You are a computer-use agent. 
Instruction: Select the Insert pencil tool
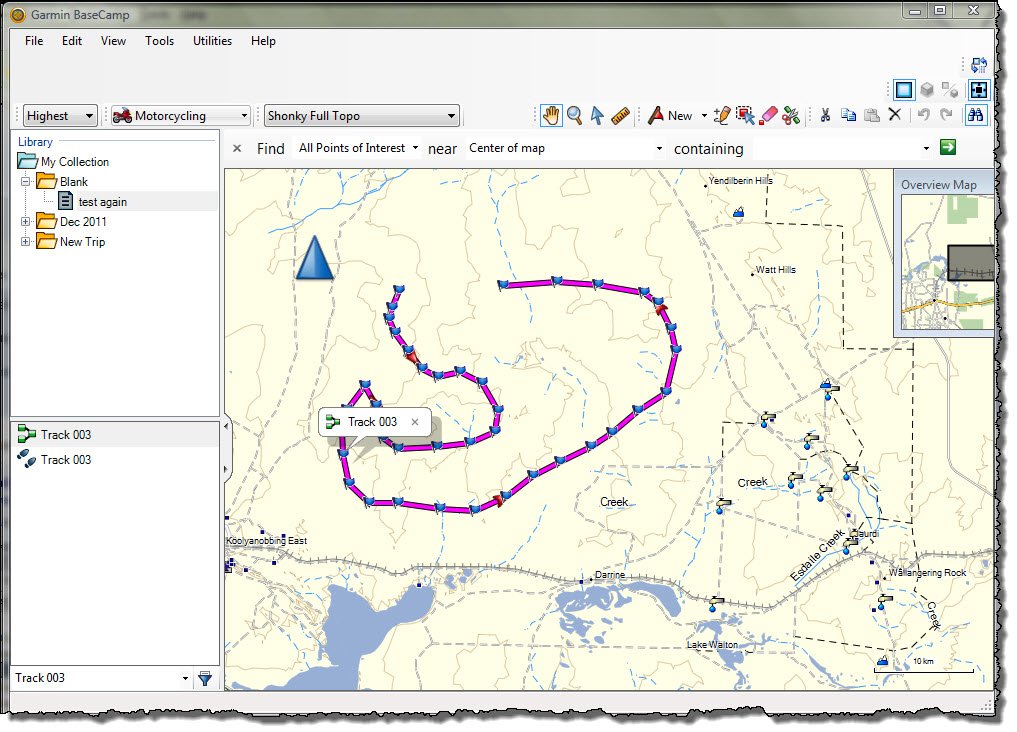point(721,115)
